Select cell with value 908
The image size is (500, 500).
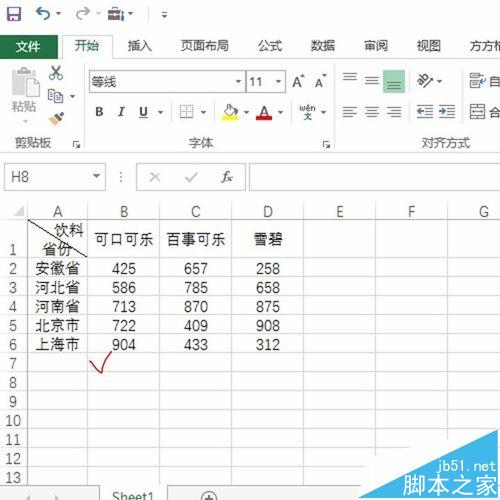tap(268, 325)
